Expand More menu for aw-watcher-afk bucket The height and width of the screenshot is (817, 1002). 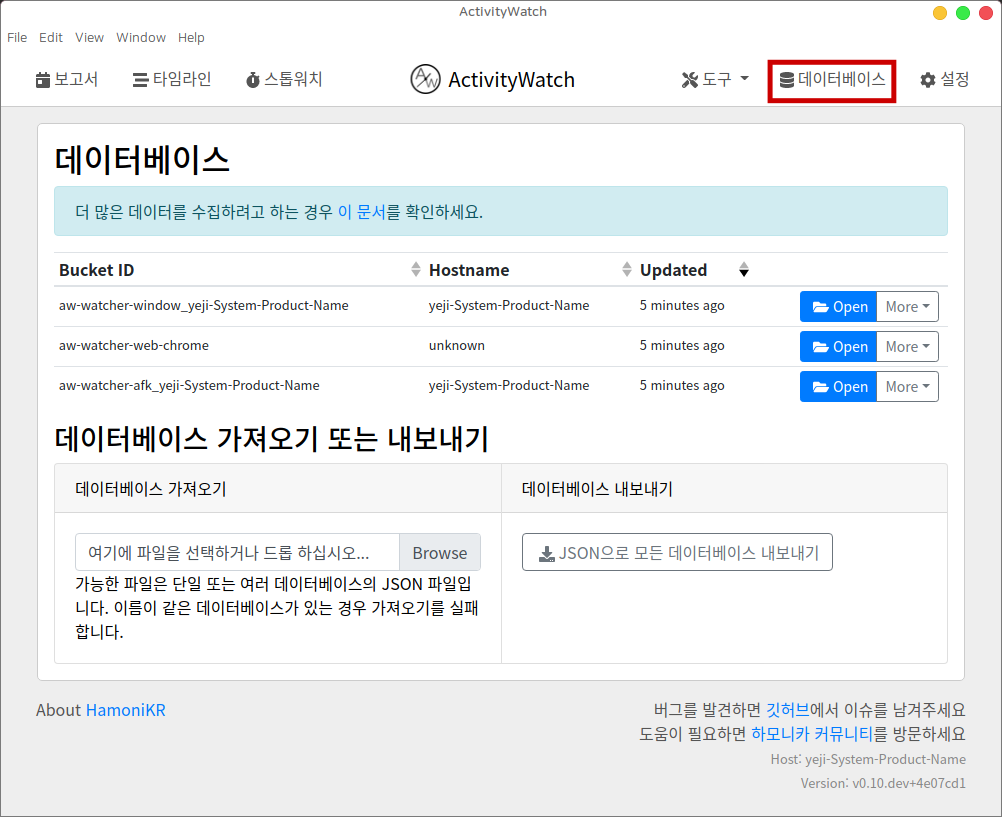click(x=907, y=387)
